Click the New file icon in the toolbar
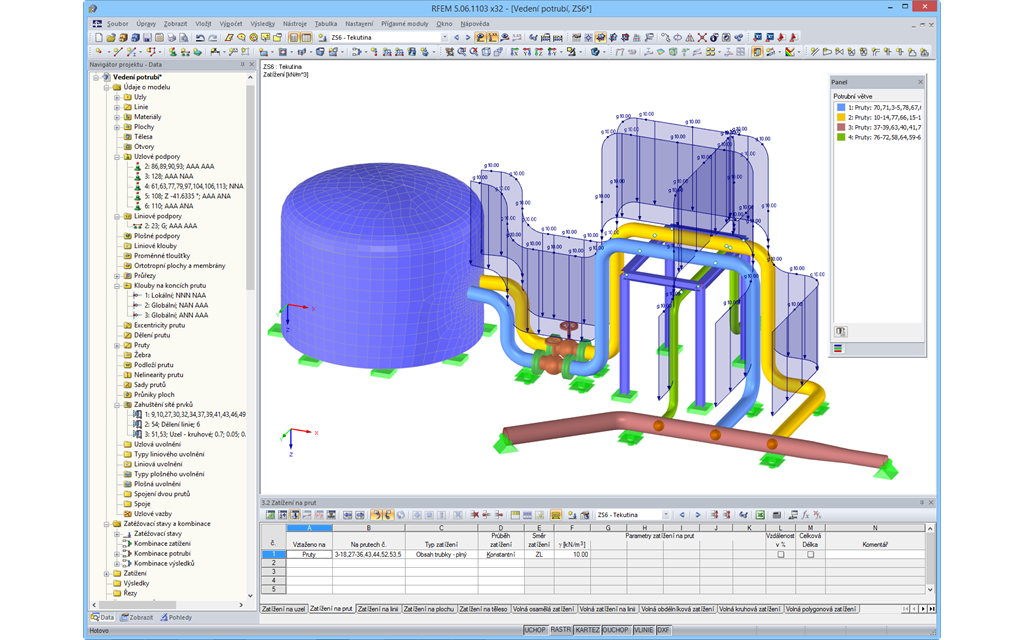The image size is (1024, 640). point(99,37)
